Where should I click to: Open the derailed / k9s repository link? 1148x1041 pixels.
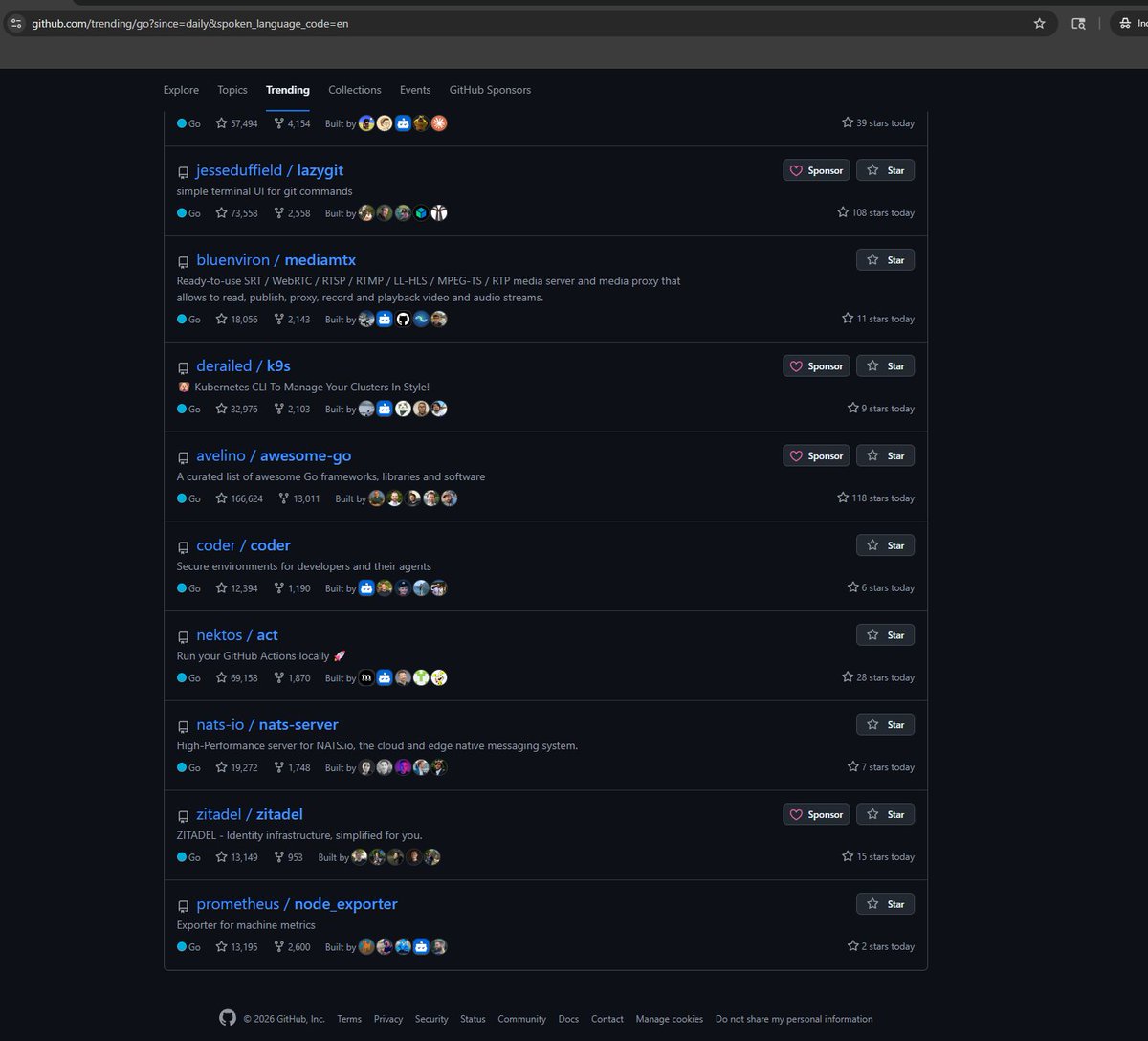(244, 366)
